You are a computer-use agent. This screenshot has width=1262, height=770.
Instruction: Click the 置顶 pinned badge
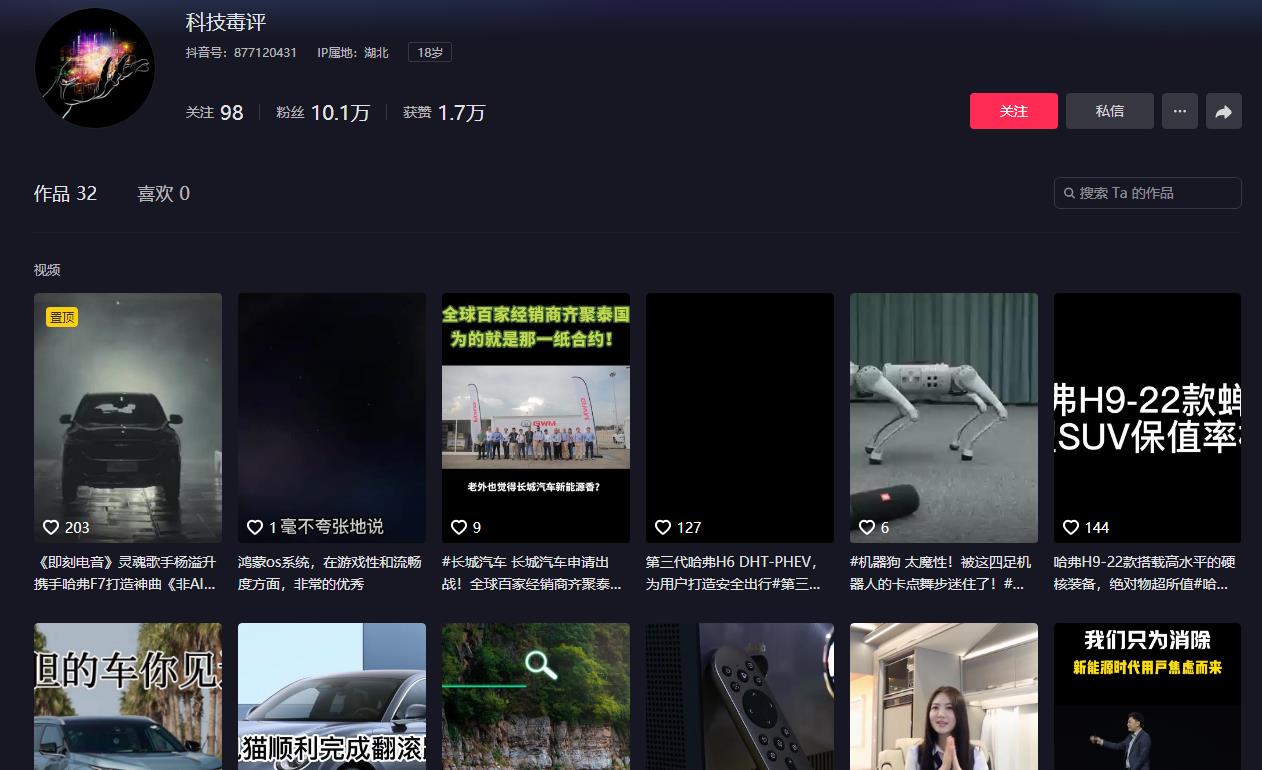click(x=62, y=317)
